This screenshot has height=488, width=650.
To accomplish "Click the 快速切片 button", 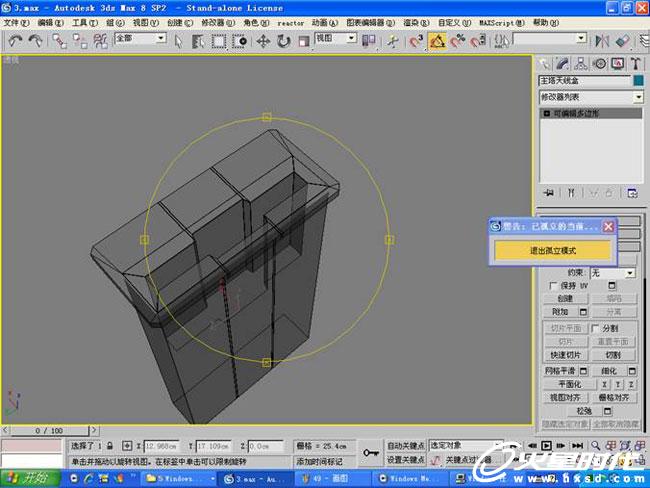I will 565,355.
